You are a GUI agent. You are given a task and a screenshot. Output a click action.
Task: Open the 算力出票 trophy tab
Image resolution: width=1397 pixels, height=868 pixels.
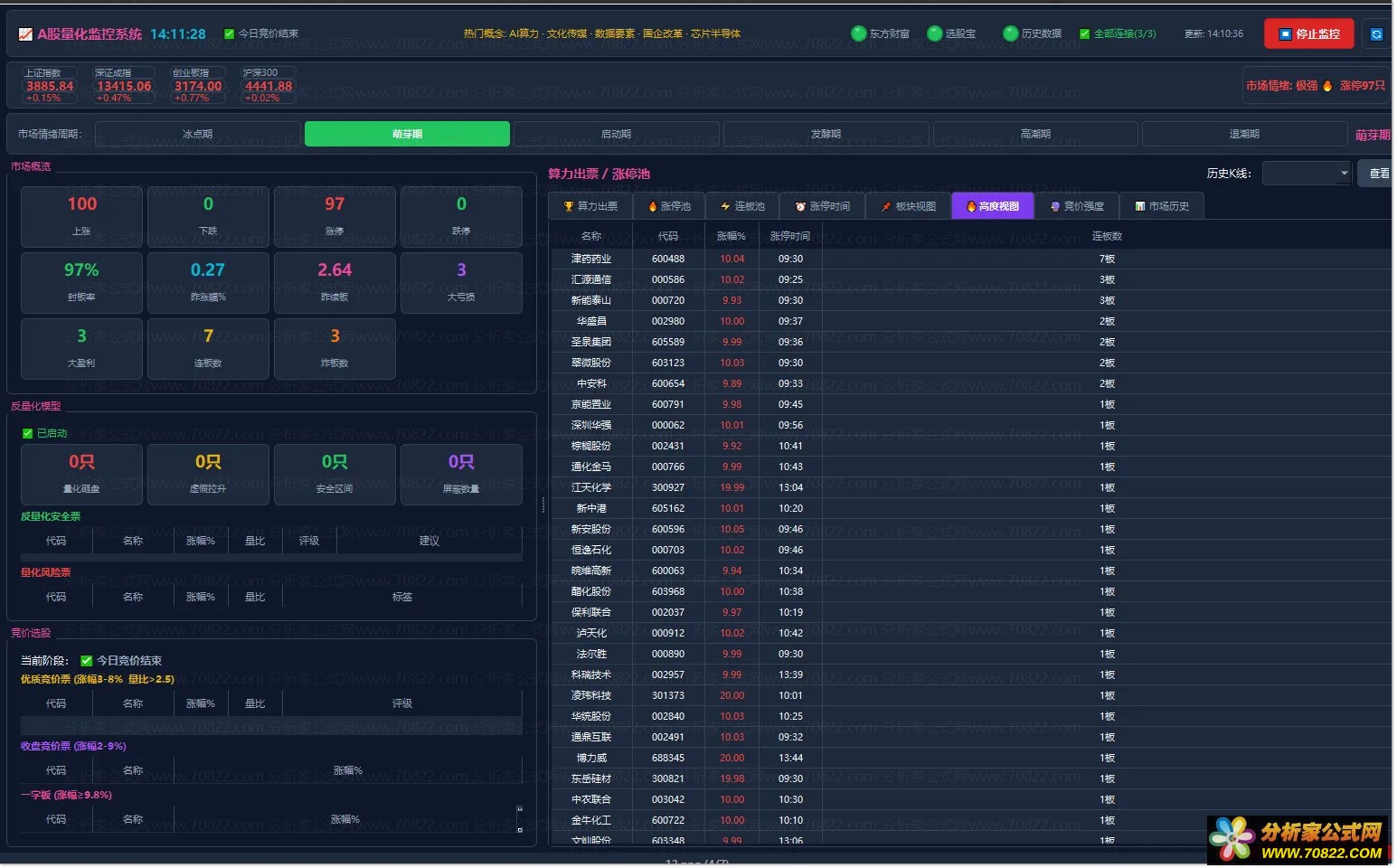(590, 206)
